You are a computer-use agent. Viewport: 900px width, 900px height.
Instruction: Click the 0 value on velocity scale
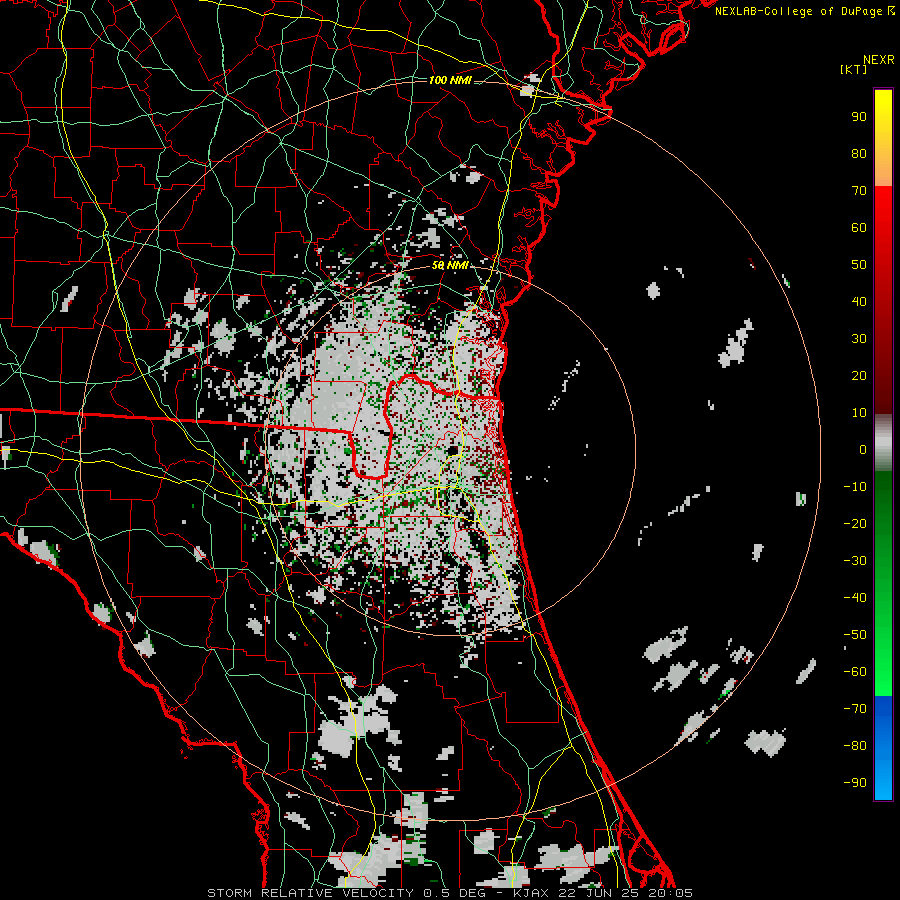click(863, 450)
